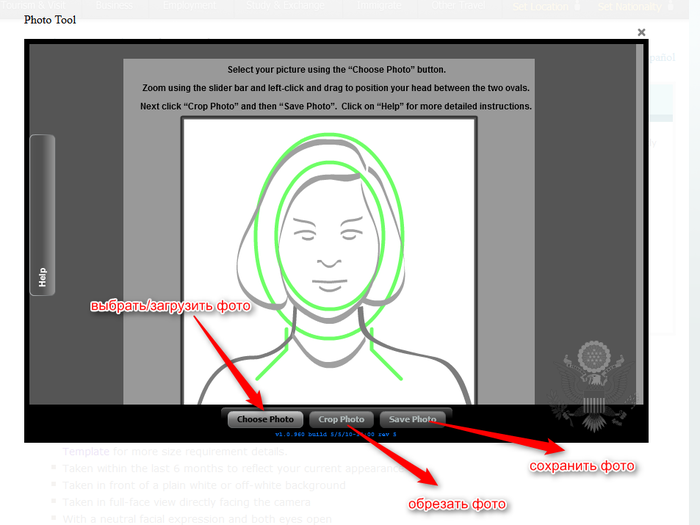Open the Immigrate menu item
The width and height of the screenshot is (700, 525).
378,6
